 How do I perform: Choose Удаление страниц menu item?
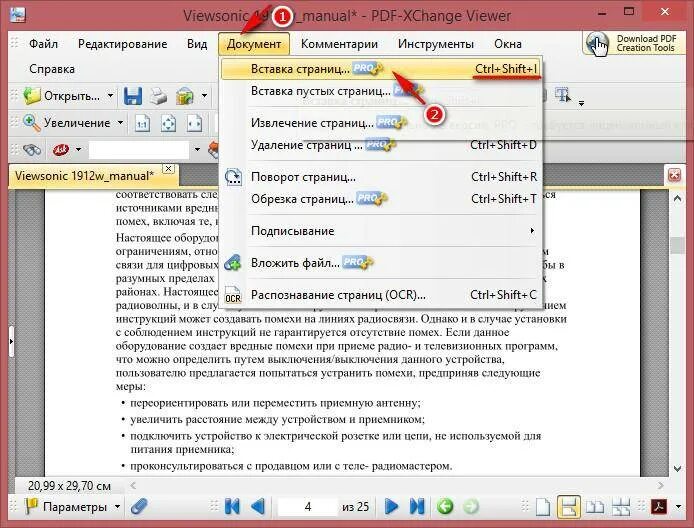[x=381, y=145]
